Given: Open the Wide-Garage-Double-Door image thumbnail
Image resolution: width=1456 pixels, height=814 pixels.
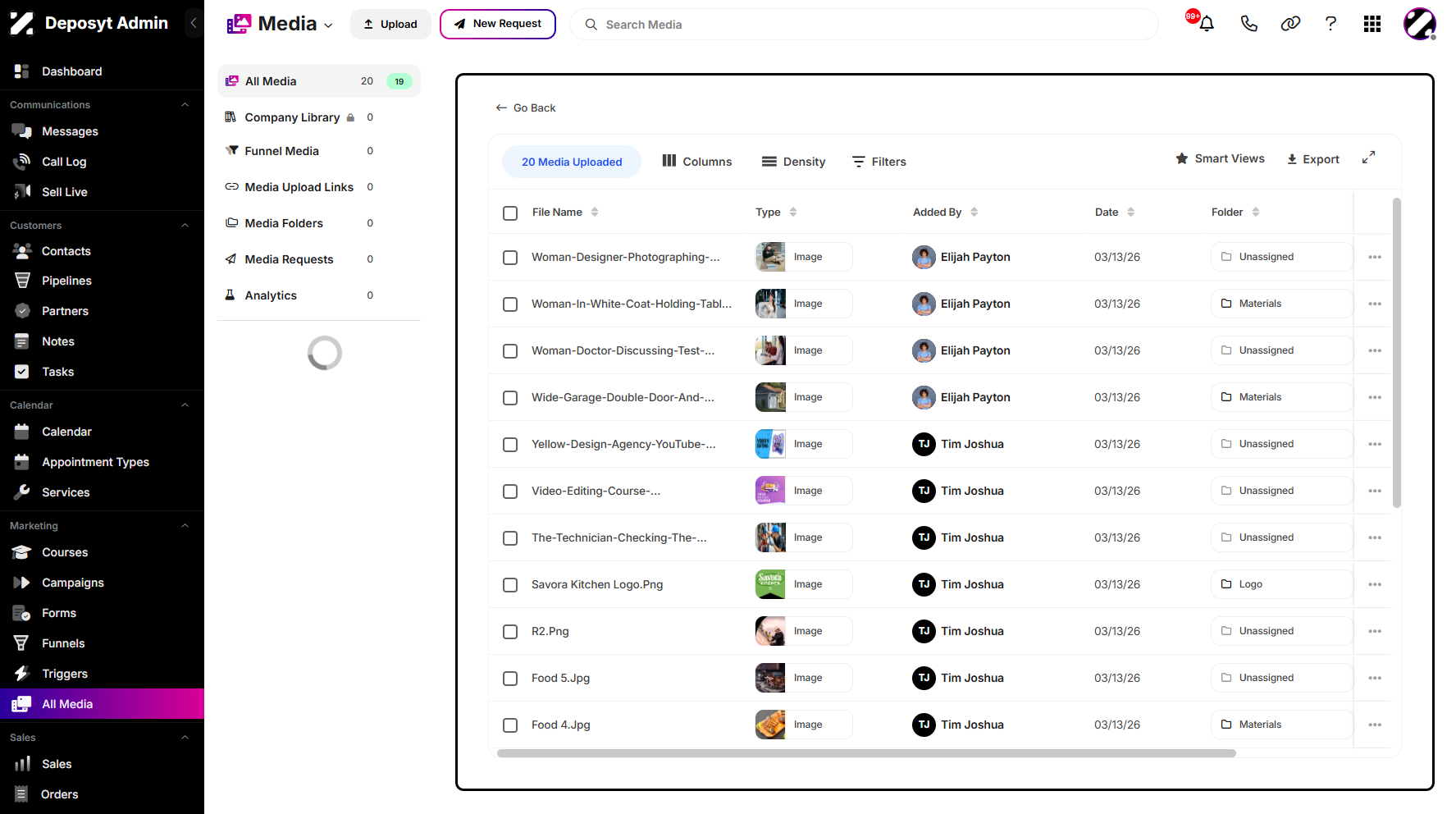Looking at the screenshot, I should (x=770, y=397).
